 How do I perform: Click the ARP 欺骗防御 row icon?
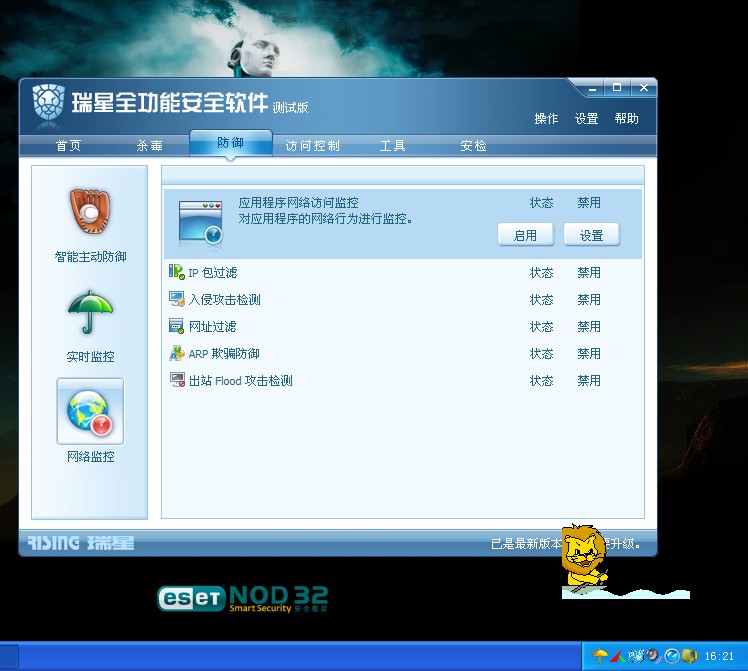click(x=177, y=353)
